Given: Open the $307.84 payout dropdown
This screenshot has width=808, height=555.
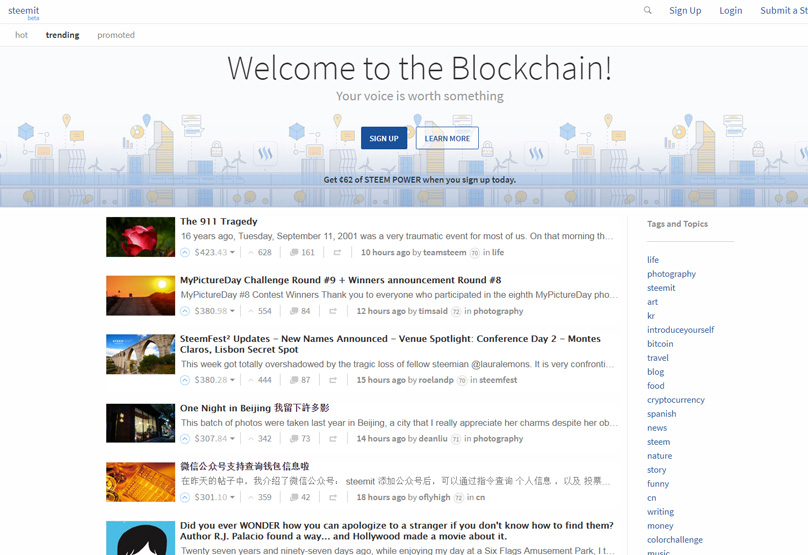Looking at the screenshot, I should pyautogui.click(x=214, y=439).
